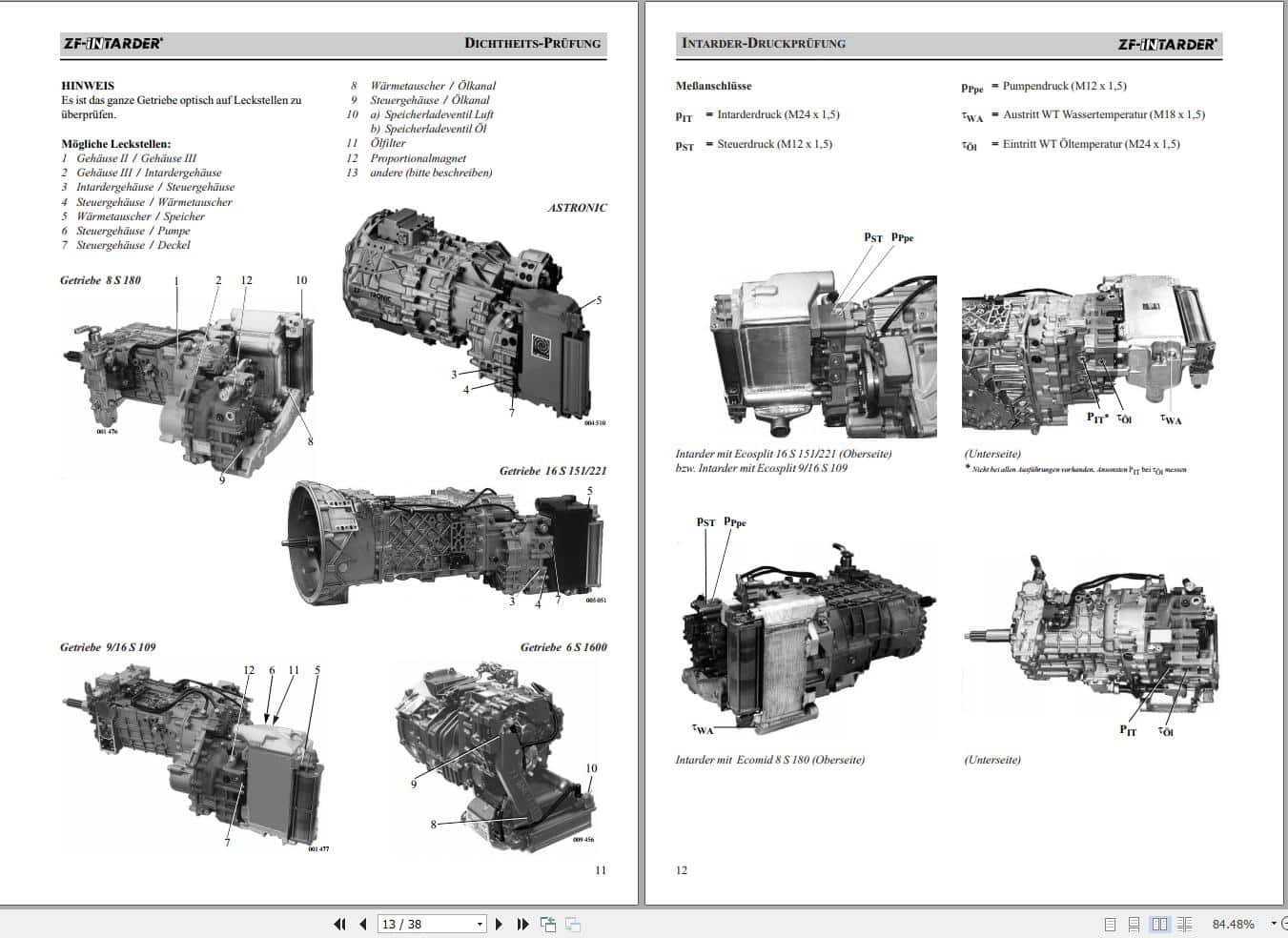Go back to the previous page
The height and width of the screenshot is (938, 1288).
click(x=363, y=924)
